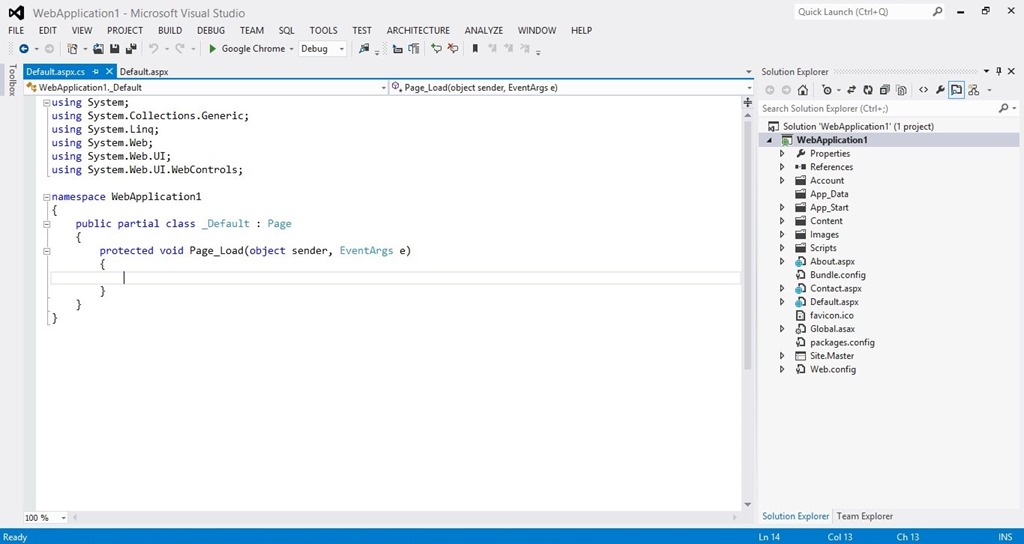
Task: Click the magnifier icon in Quick Launch
Action: point(937,12)
